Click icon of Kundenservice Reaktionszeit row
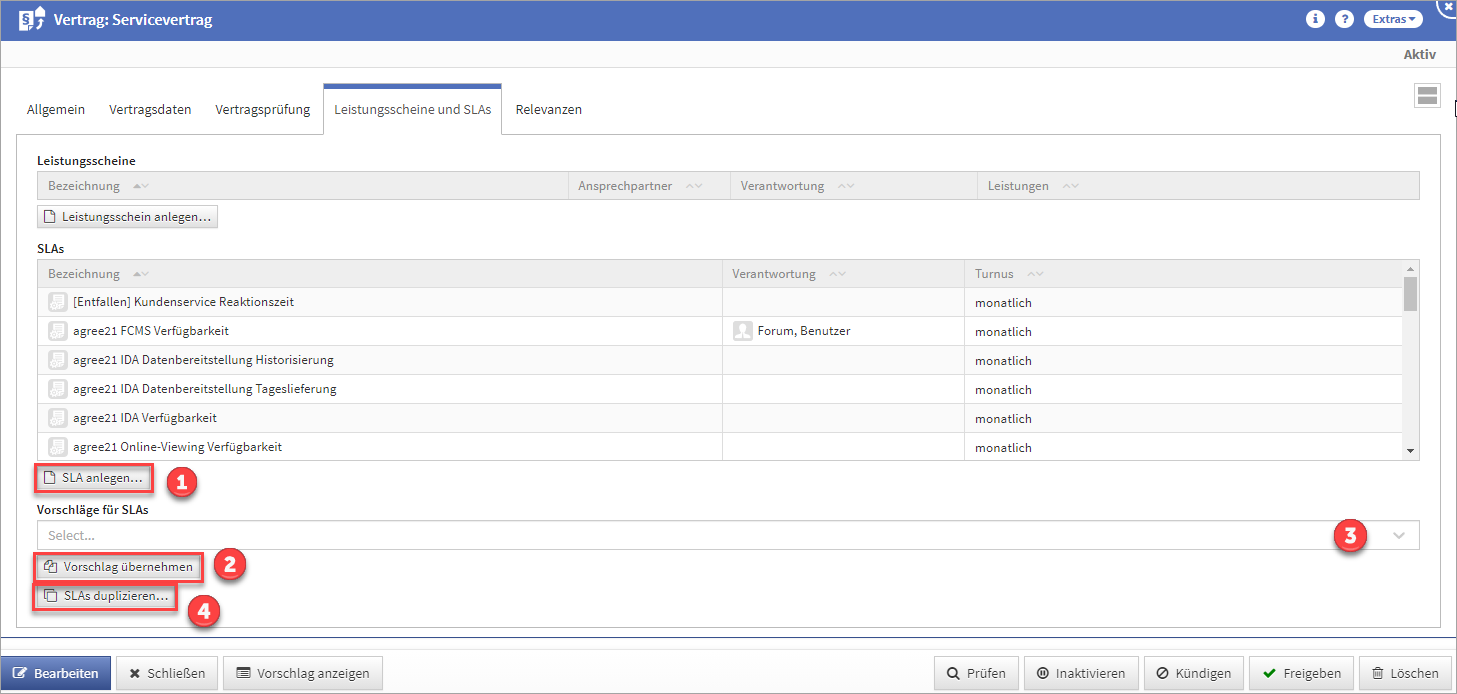Viewport: 1457px width, 694px height. [58, 302]
